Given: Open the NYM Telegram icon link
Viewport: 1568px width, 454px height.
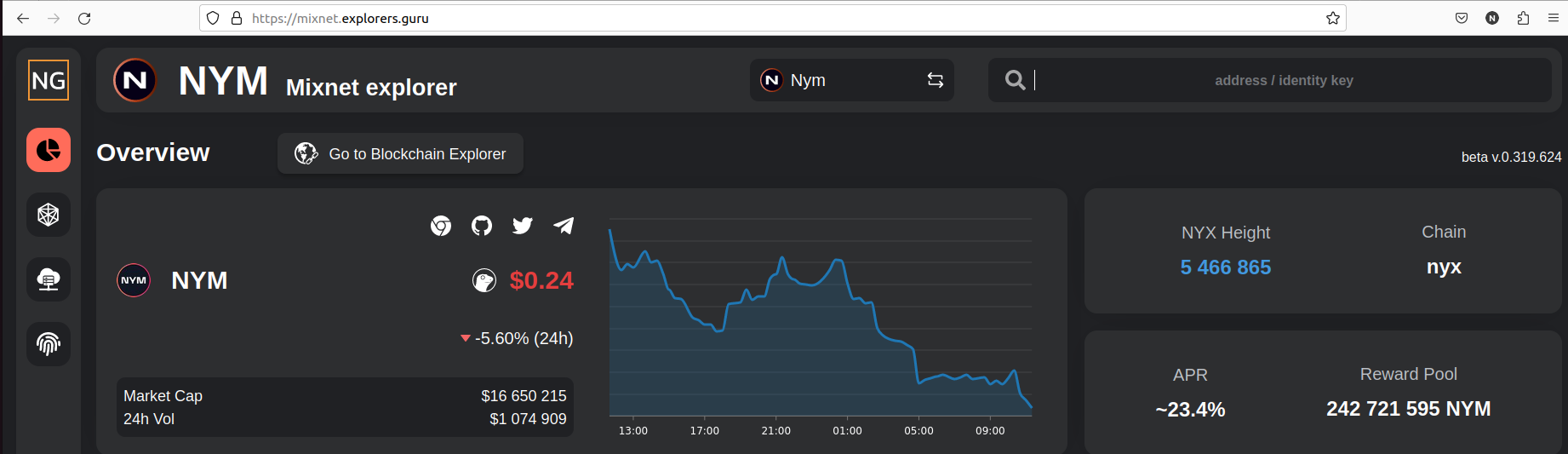Looking at the screenshot, I should coord(564,226).
